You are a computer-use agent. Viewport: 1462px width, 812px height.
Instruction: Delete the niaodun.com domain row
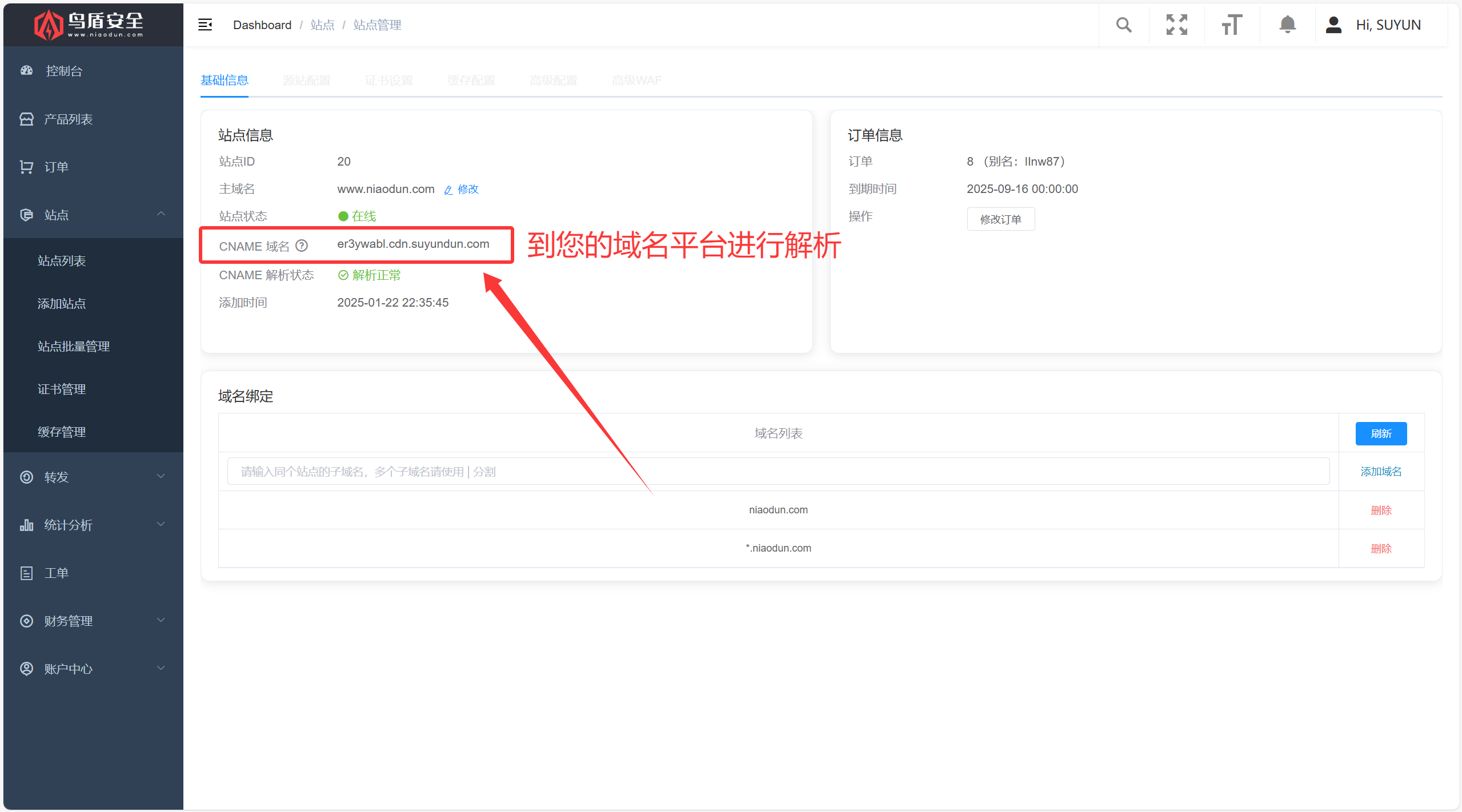click(x=1381, y=510)
